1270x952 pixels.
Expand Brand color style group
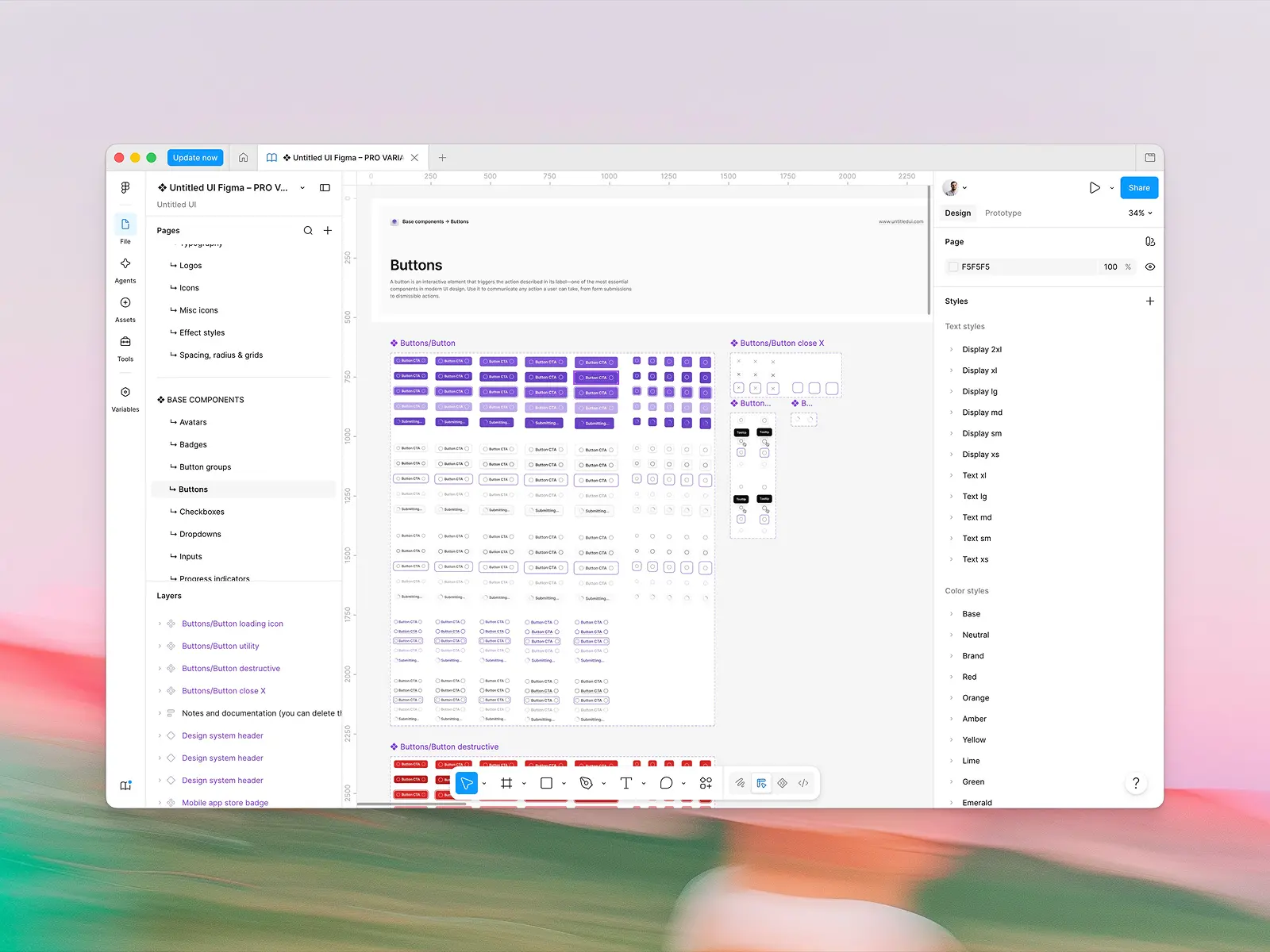[x=952, y=656]
